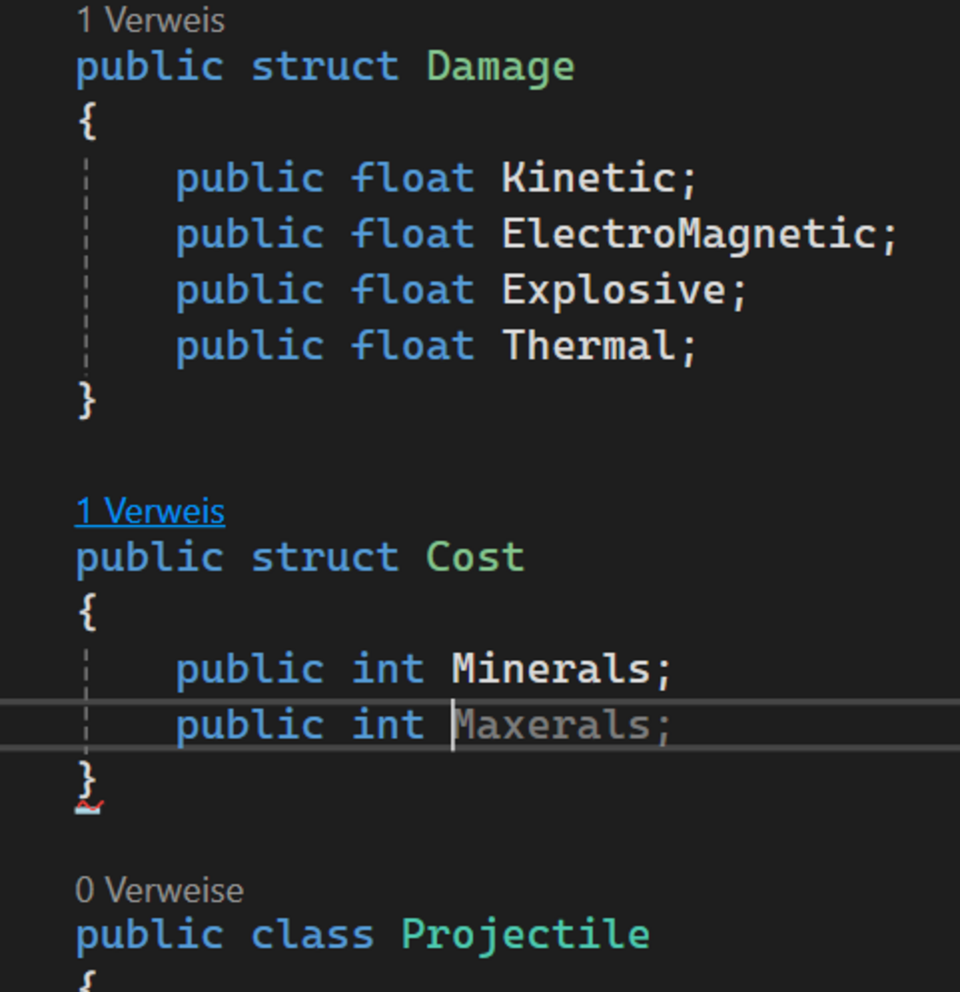This screenshot has width=960, height=992.
Task: Click the Projectile class name
Action: pos(525,935)
